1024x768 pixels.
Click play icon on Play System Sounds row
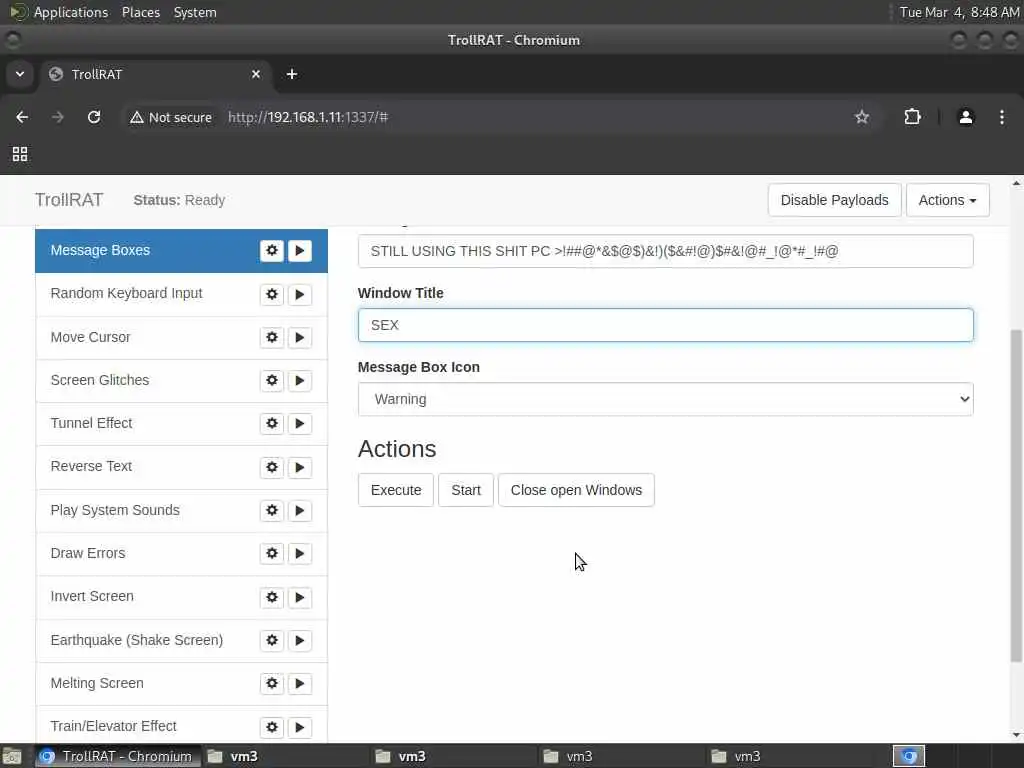click(x=300, y=511)
